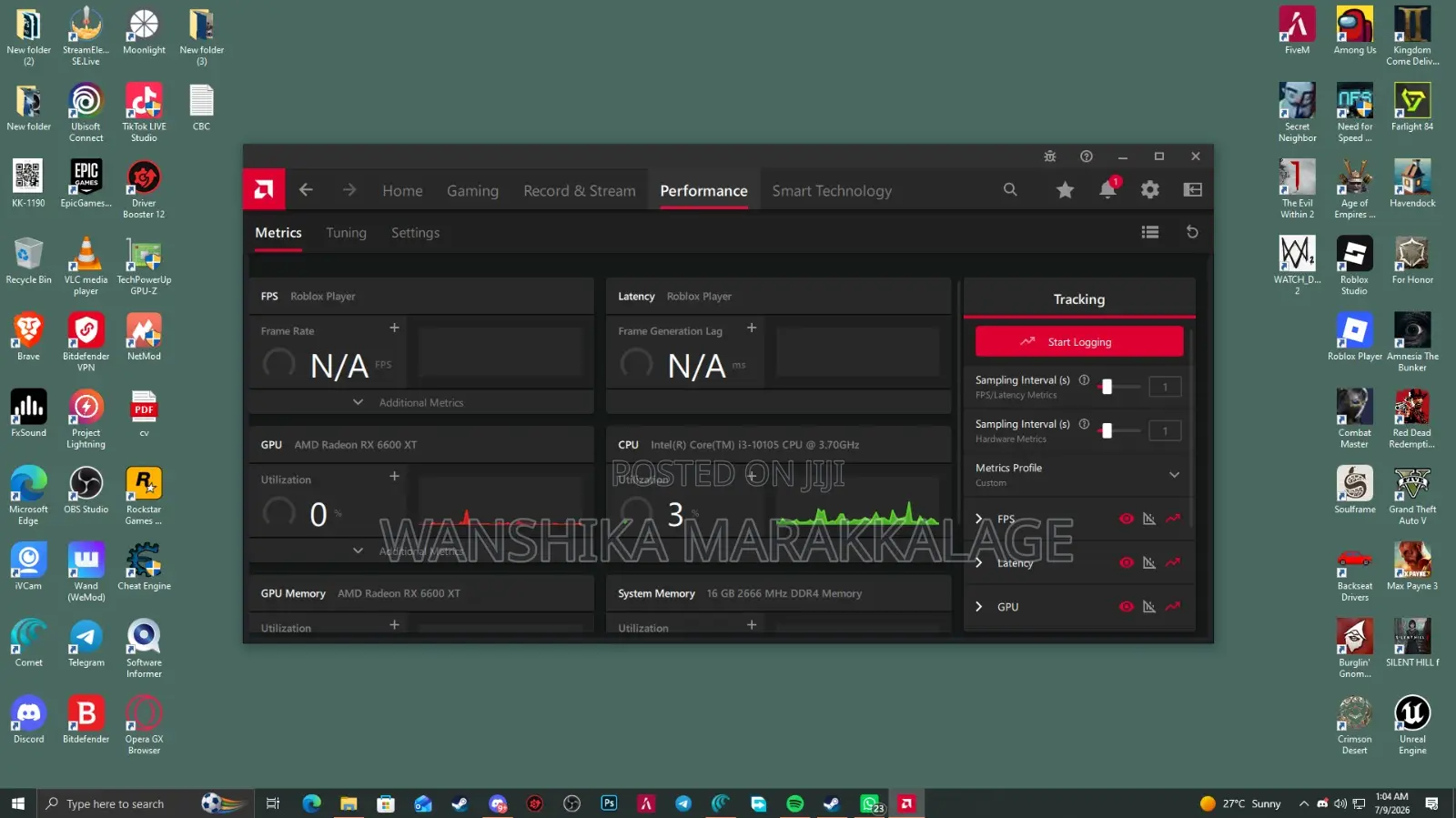Go back with the left arrow

(306, 190)
